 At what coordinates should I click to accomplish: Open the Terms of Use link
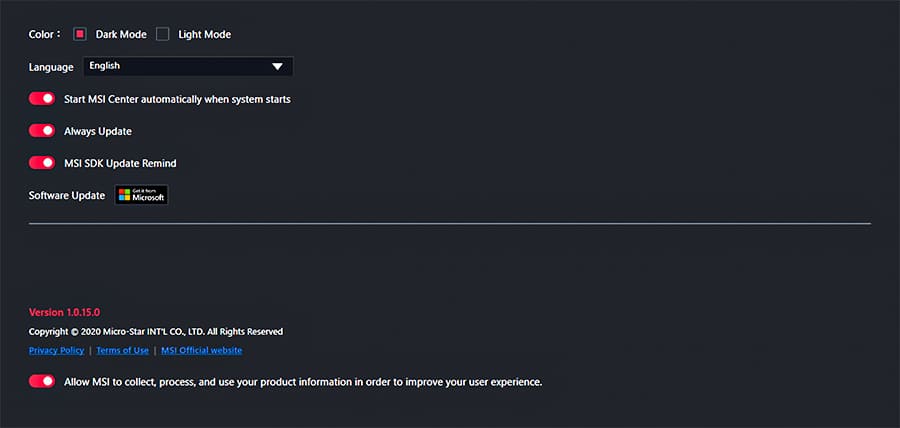click(x=122, y=351)
